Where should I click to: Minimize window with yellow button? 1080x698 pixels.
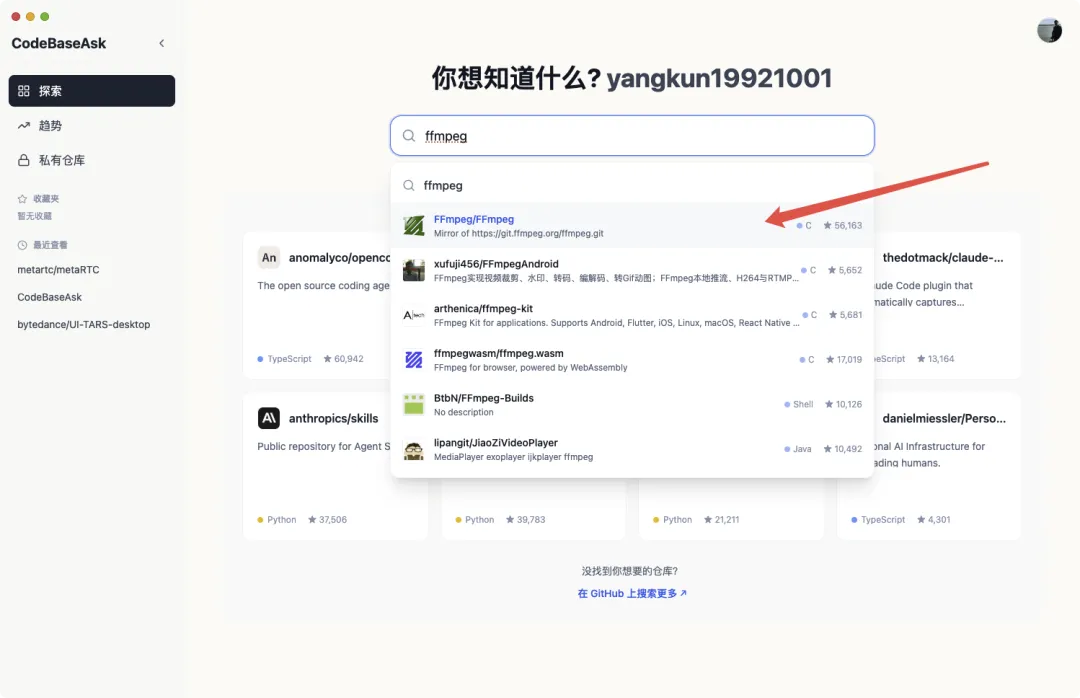(x=30, y=17)
